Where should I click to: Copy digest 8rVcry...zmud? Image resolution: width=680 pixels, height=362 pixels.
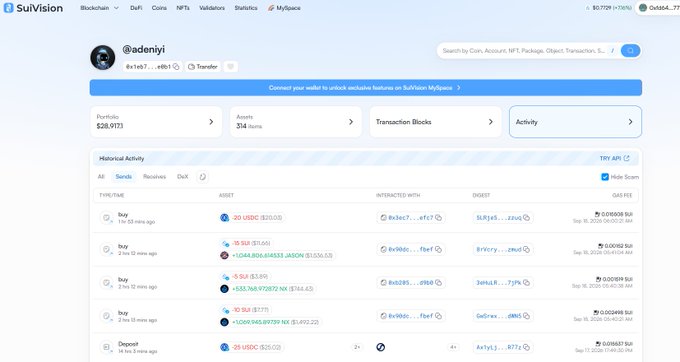(x=526, y=249)
